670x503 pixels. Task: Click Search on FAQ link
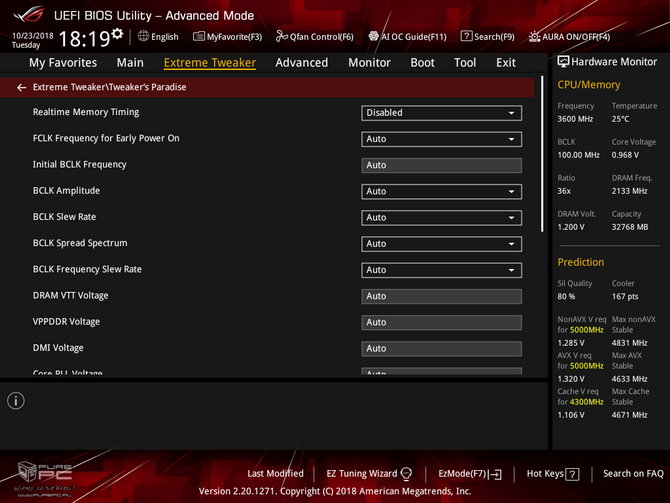633,474
